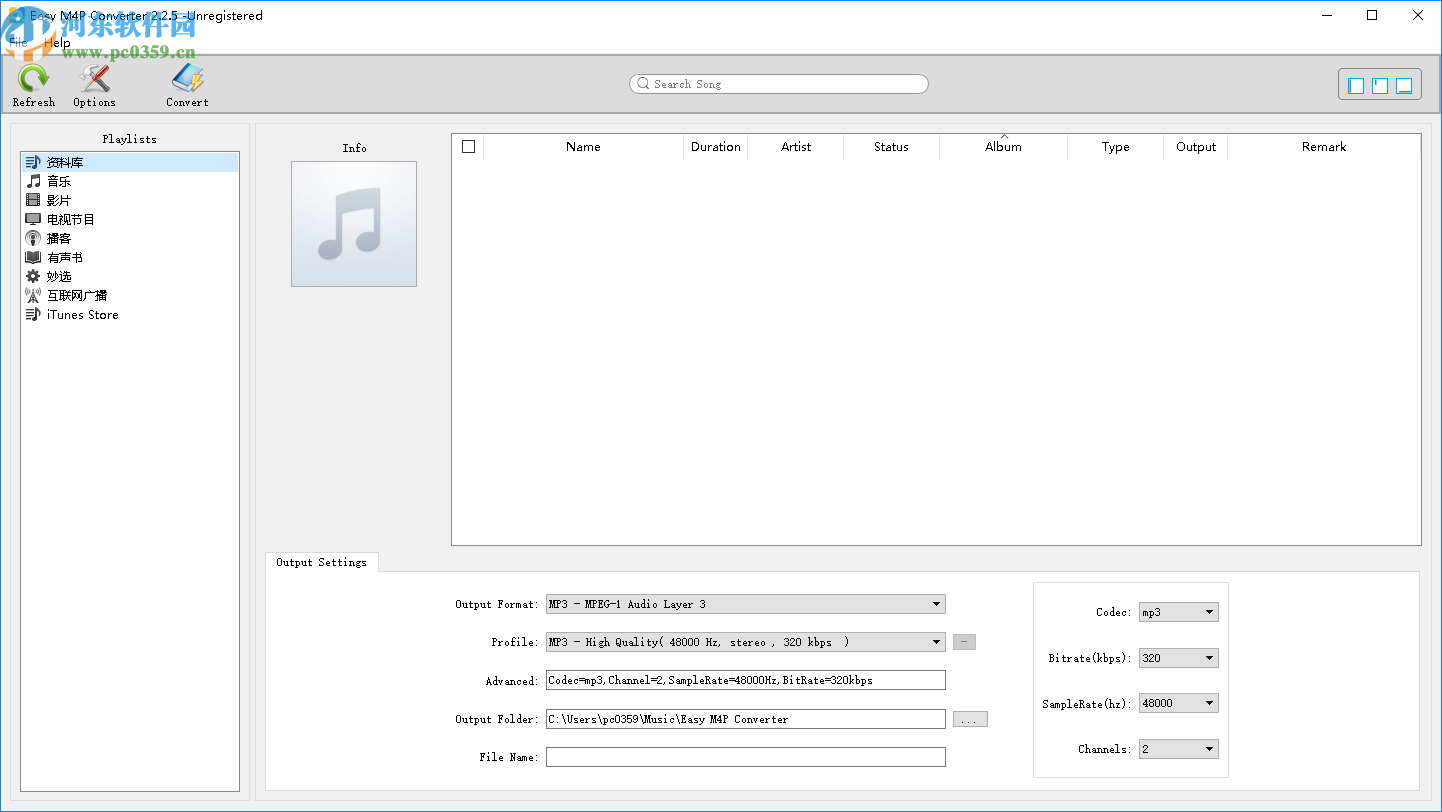Select the iTunes Store playlist

pyautogui.click(x=82, y=314)
